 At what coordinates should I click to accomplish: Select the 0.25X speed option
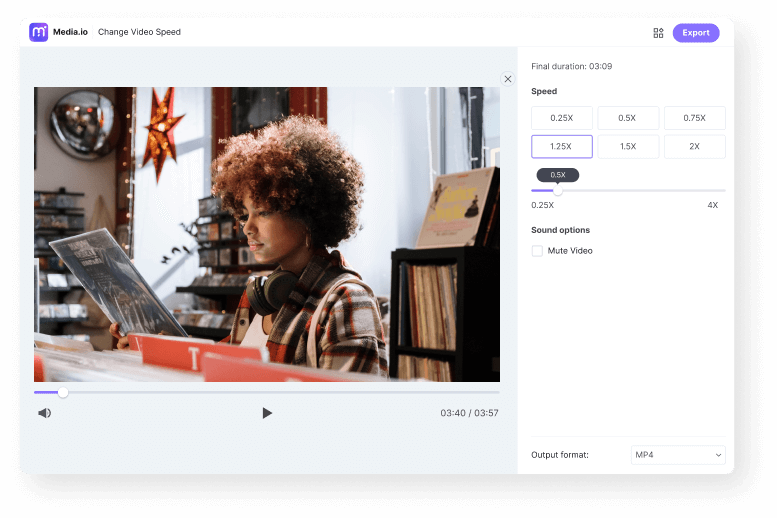click(x=561, y=118)
